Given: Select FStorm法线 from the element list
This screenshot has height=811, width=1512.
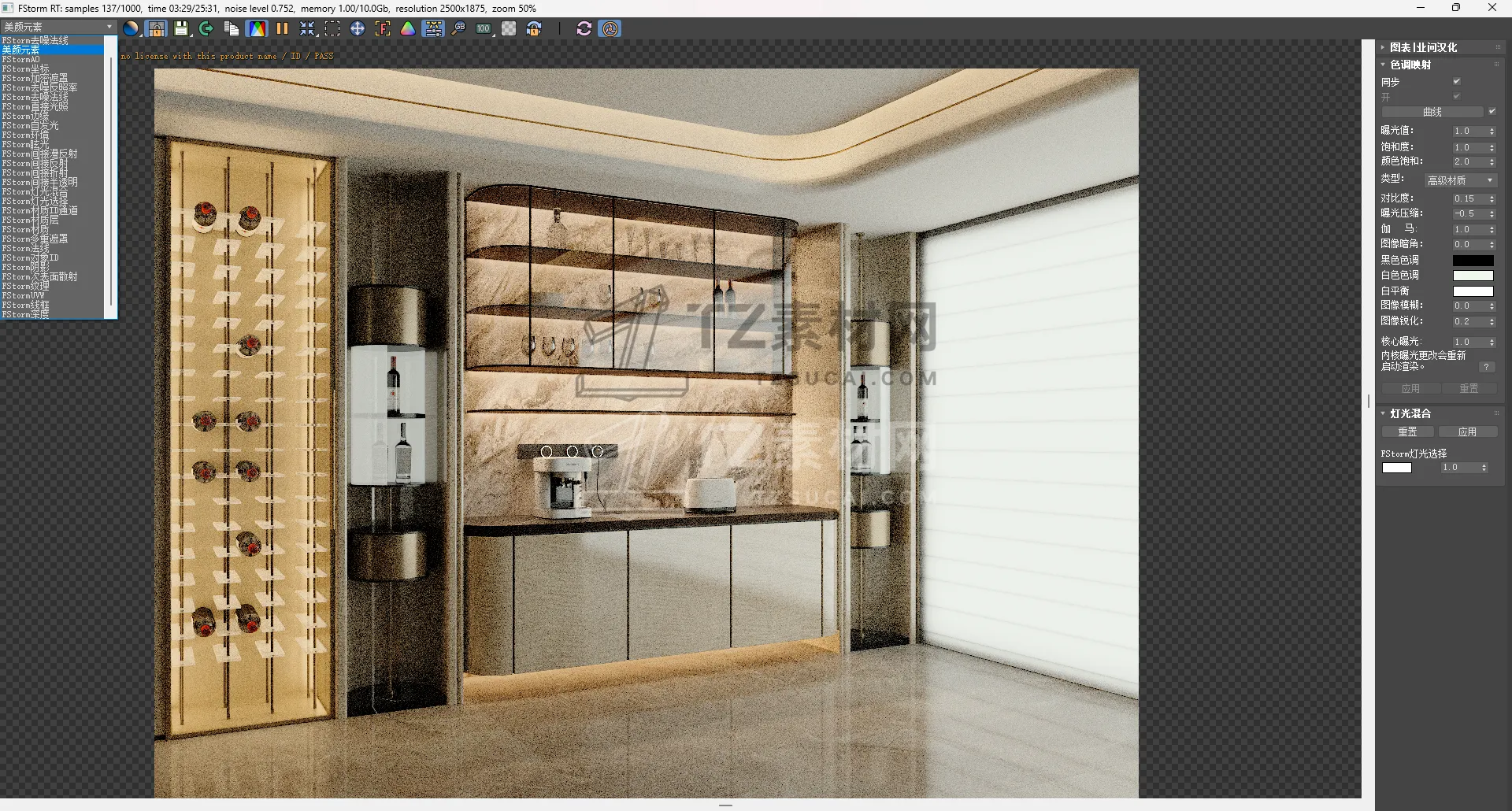Looking at the screenshot, I should (26, 248).
